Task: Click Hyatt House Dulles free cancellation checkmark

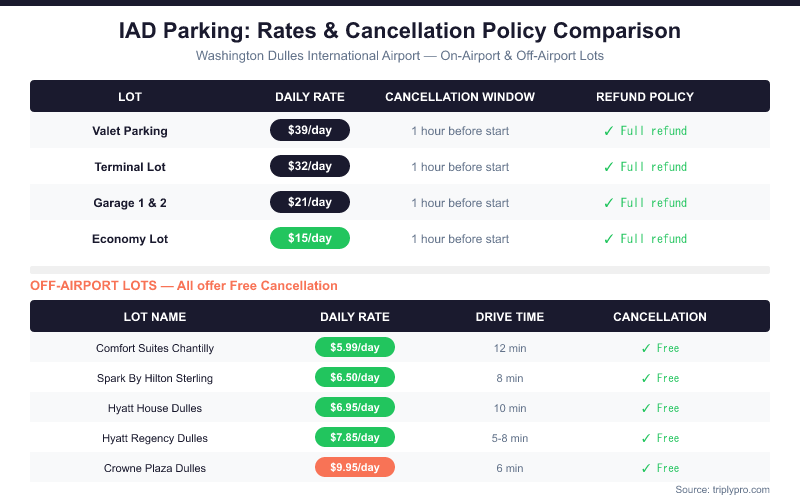Action: pos(646,408)
